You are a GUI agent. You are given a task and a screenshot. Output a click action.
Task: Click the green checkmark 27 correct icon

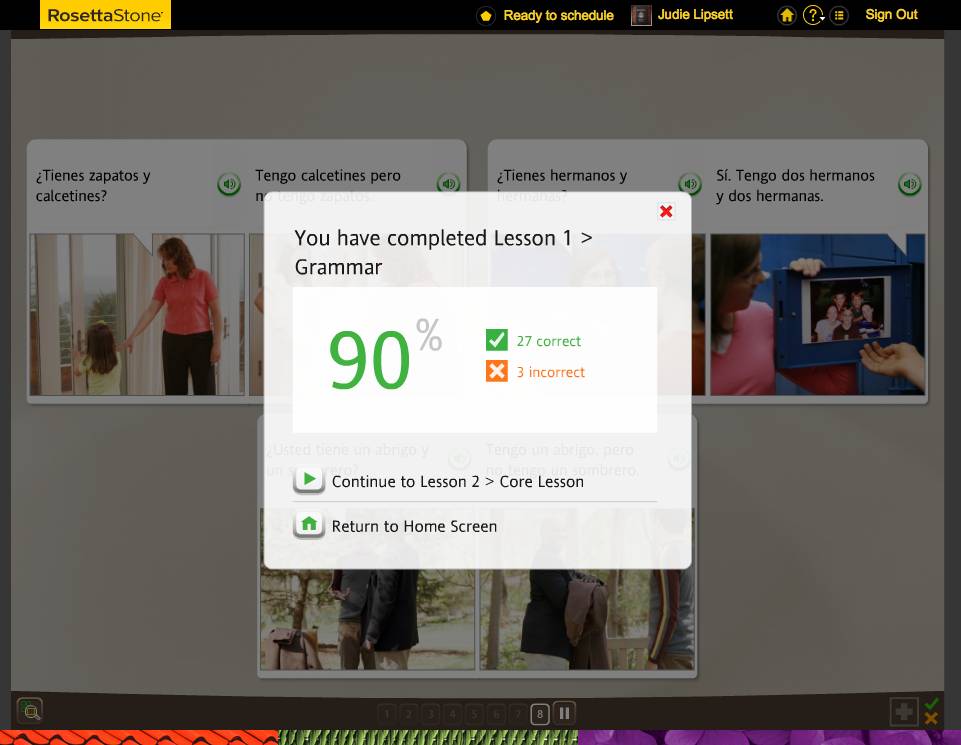pos(496,339)
